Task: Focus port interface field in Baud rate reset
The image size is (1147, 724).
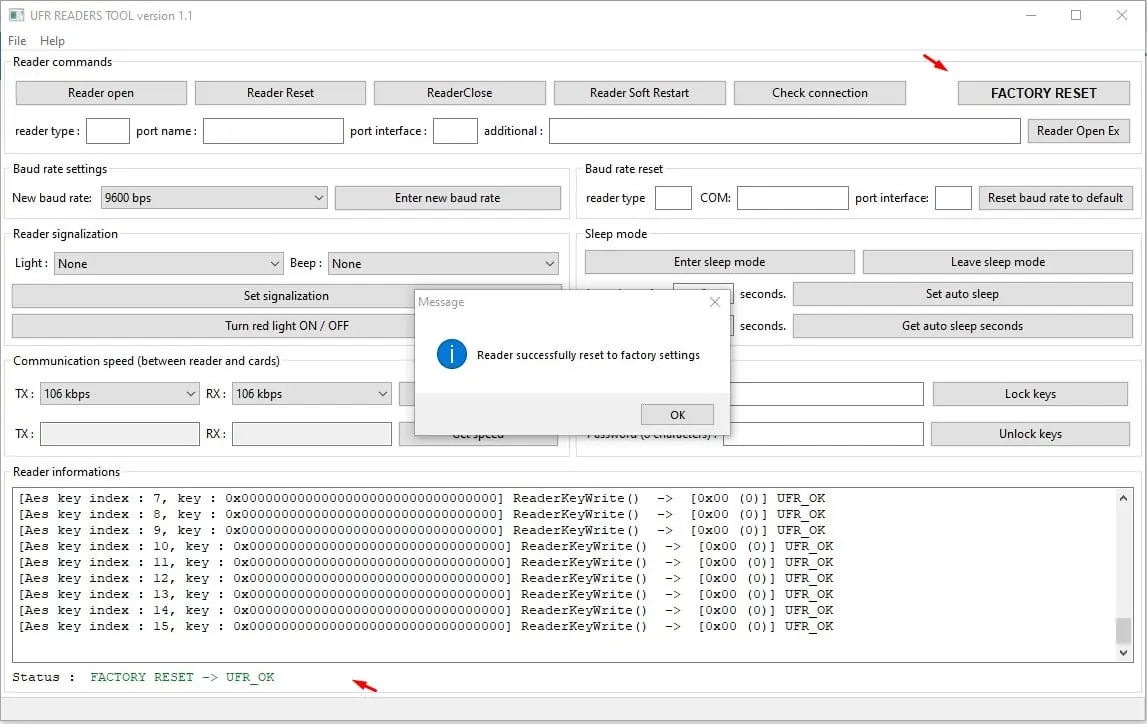Action: 953,198
